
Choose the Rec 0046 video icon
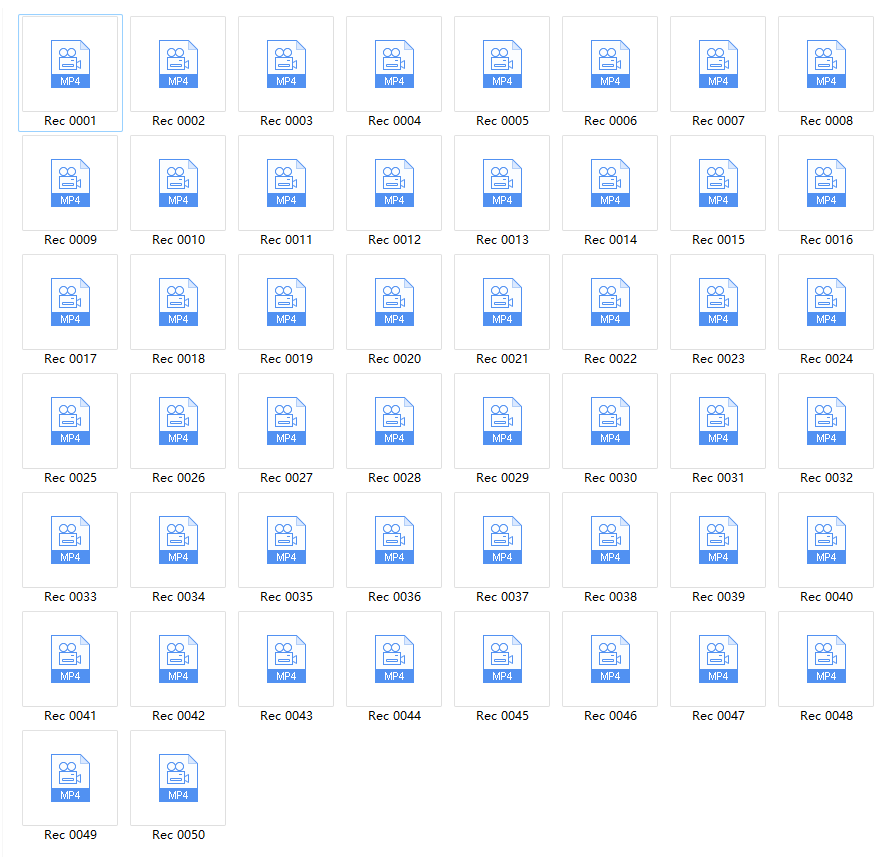610,659
